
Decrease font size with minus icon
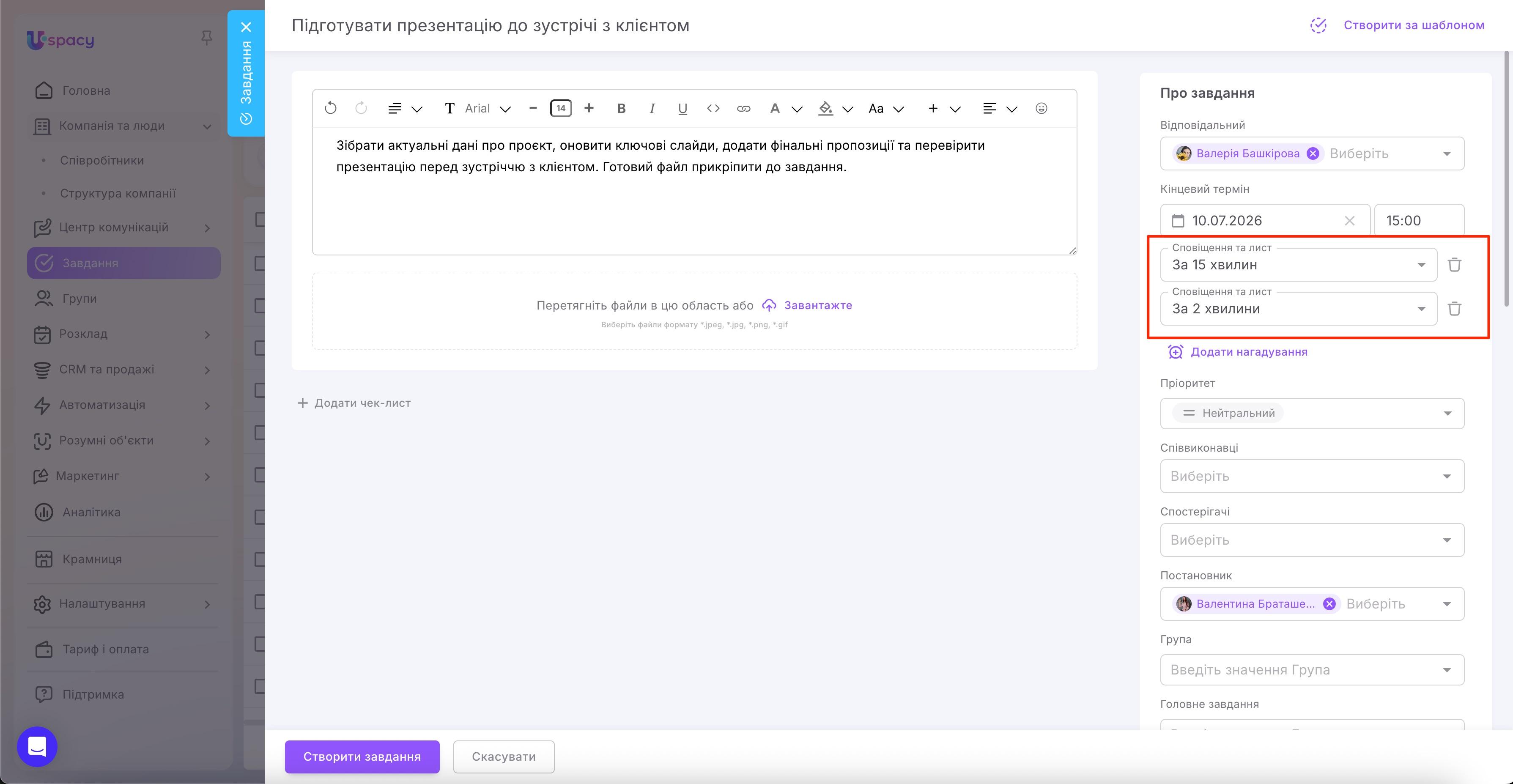pos(533,108)
